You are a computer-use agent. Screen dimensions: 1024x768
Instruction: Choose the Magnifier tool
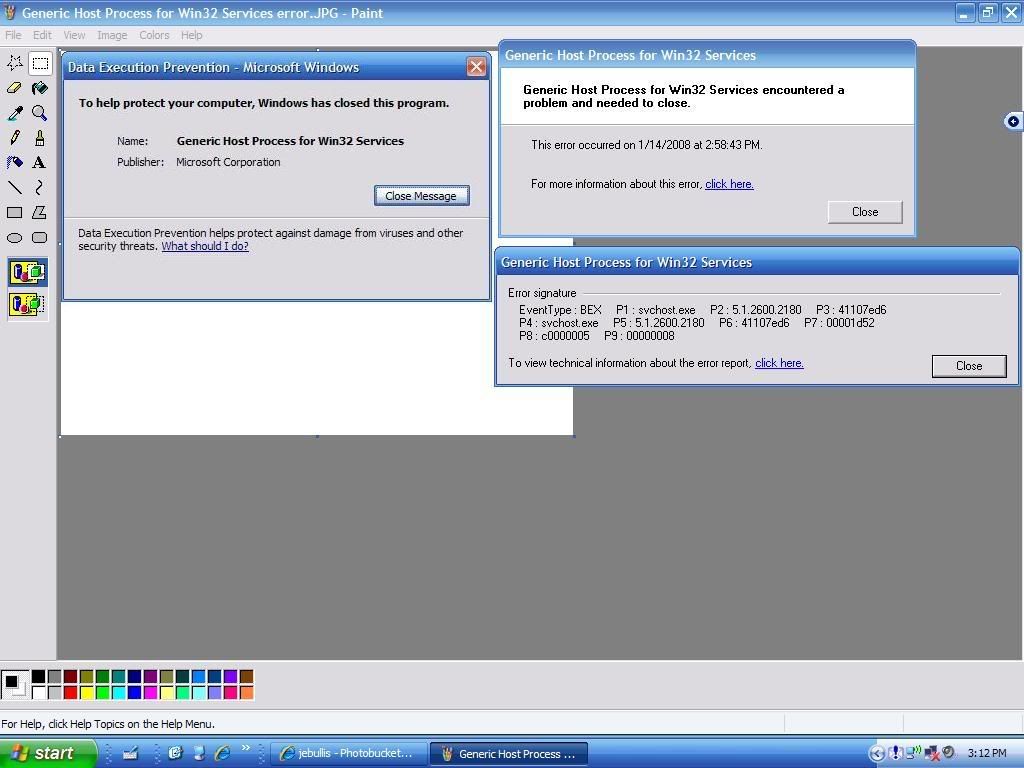tap(40, 113)
